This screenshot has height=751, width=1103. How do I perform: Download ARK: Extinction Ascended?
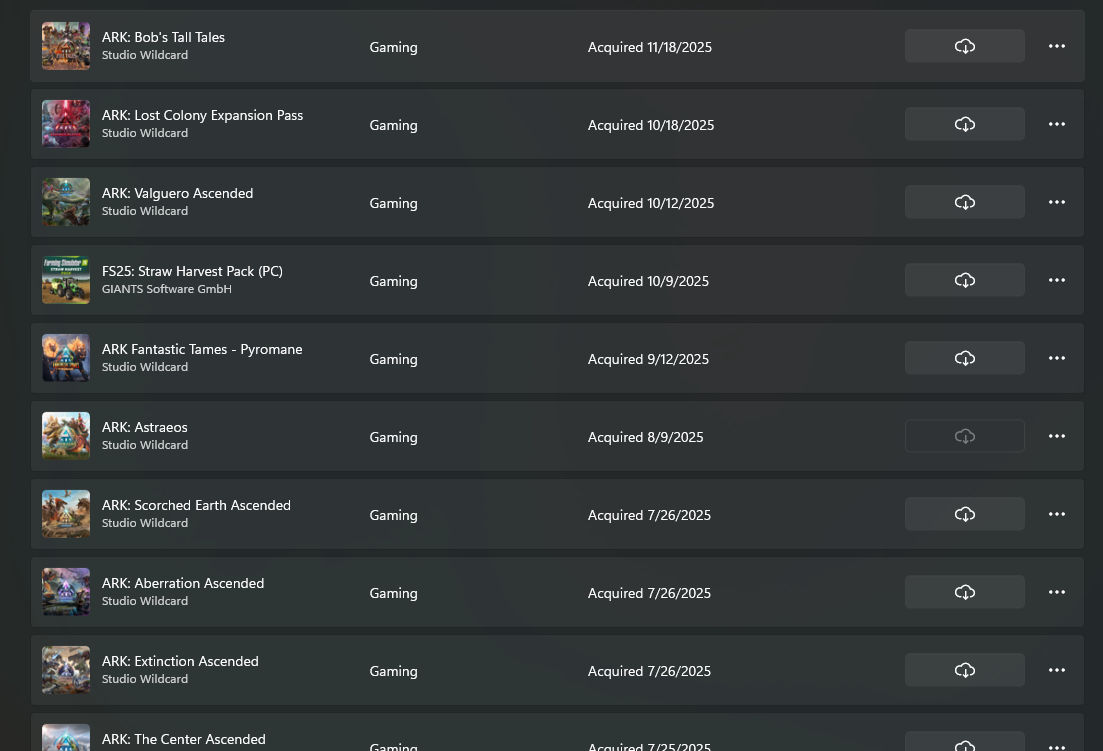(x=964, y=671)
